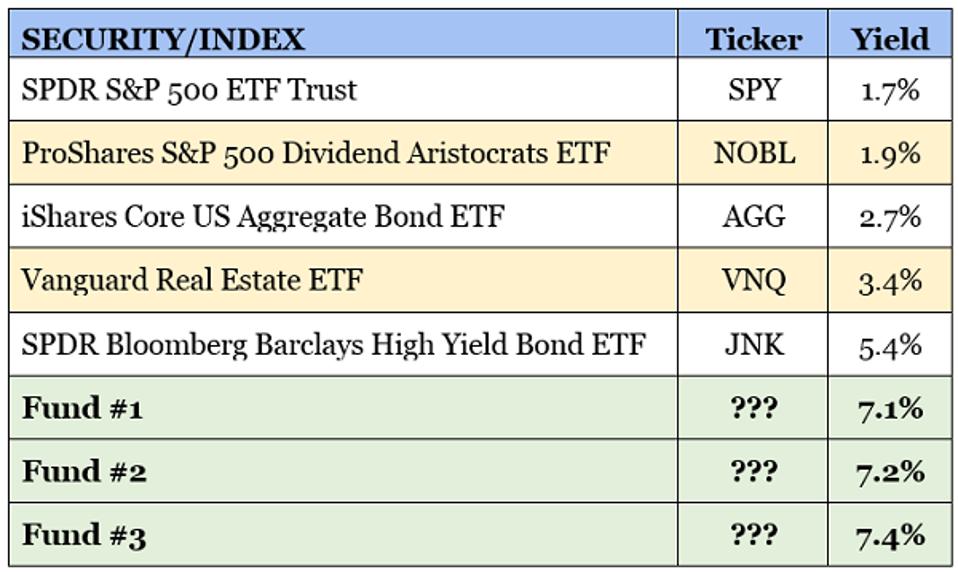958x572 pixels.
Task: Select the AGG ticker cell
Action: [x=753, y=216]
